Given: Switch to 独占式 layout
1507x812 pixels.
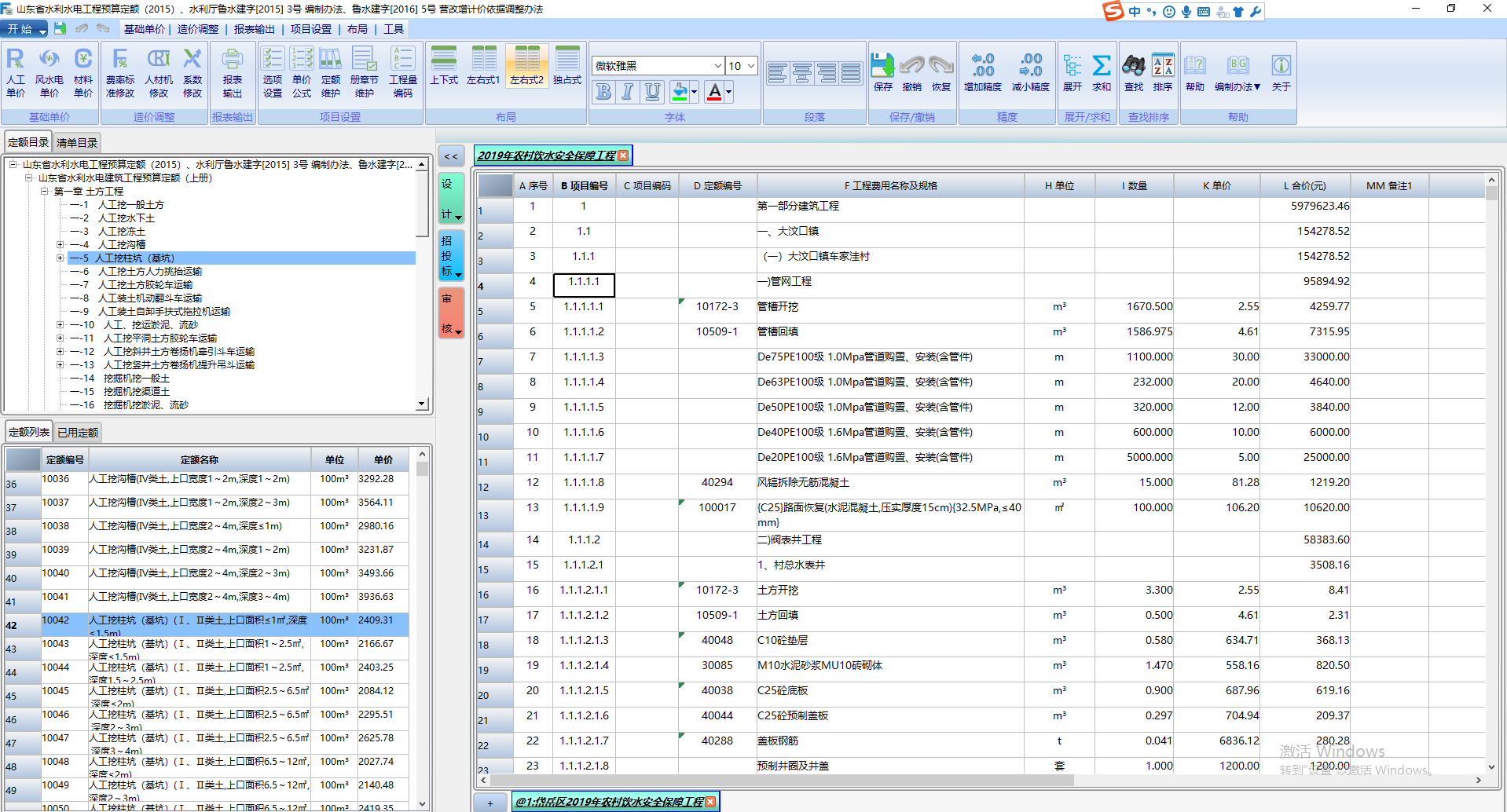Looking at the screenshot, I should pyautogui.click(x=566, y=66).
